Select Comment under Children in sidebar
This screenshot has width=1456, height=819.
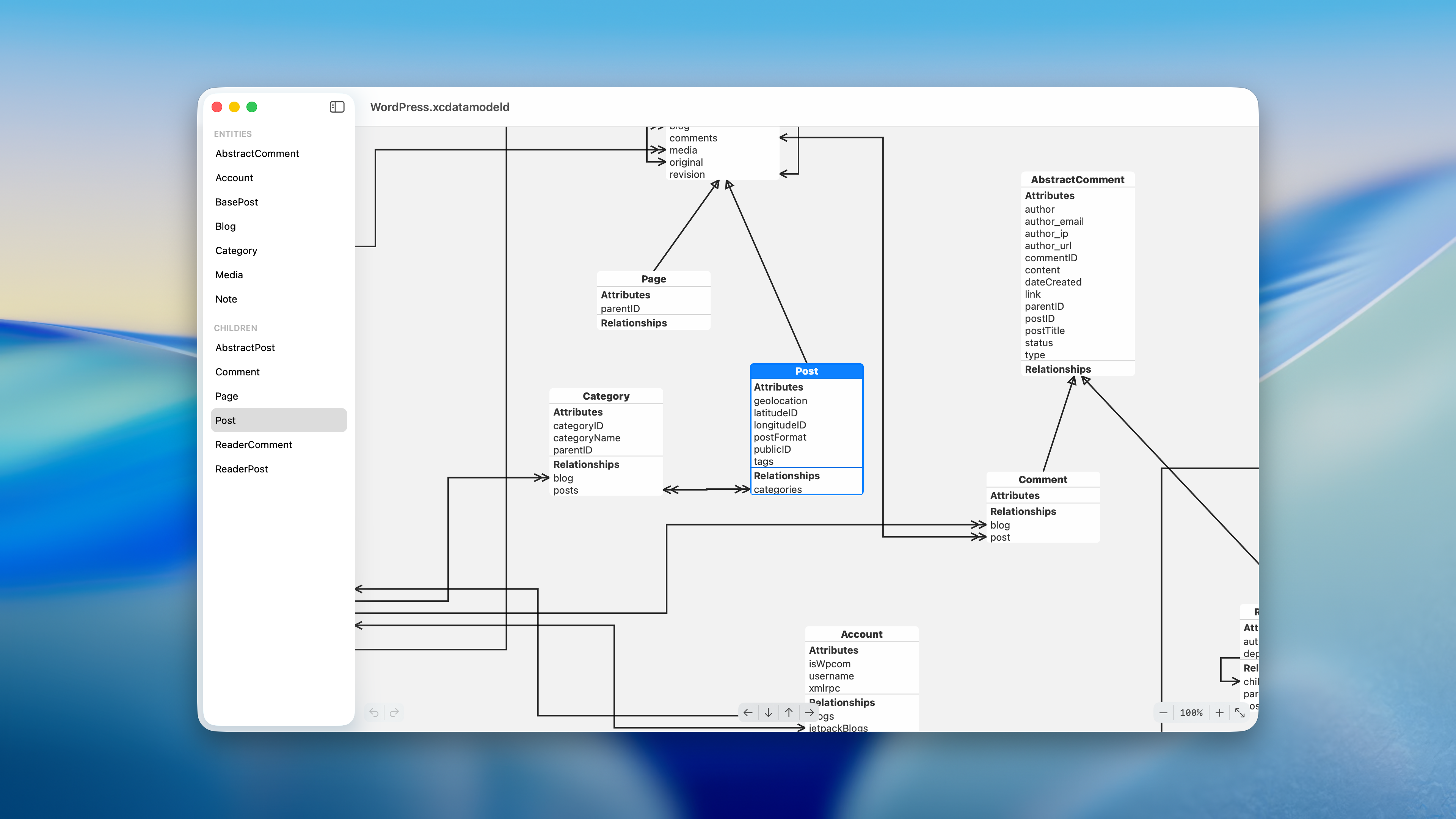click(x=279, y=372)
